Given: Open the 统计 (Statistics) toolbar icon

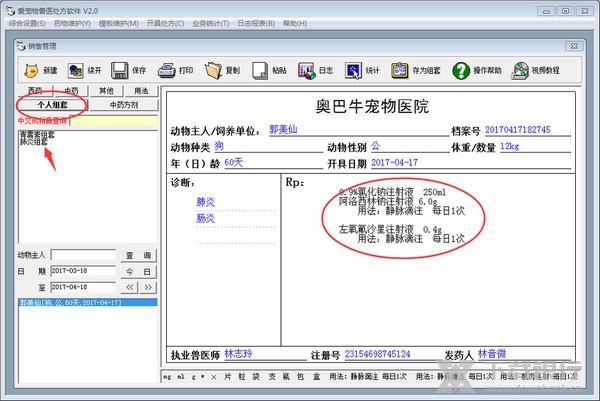Looking at the screenshot, I should point(353,71).
